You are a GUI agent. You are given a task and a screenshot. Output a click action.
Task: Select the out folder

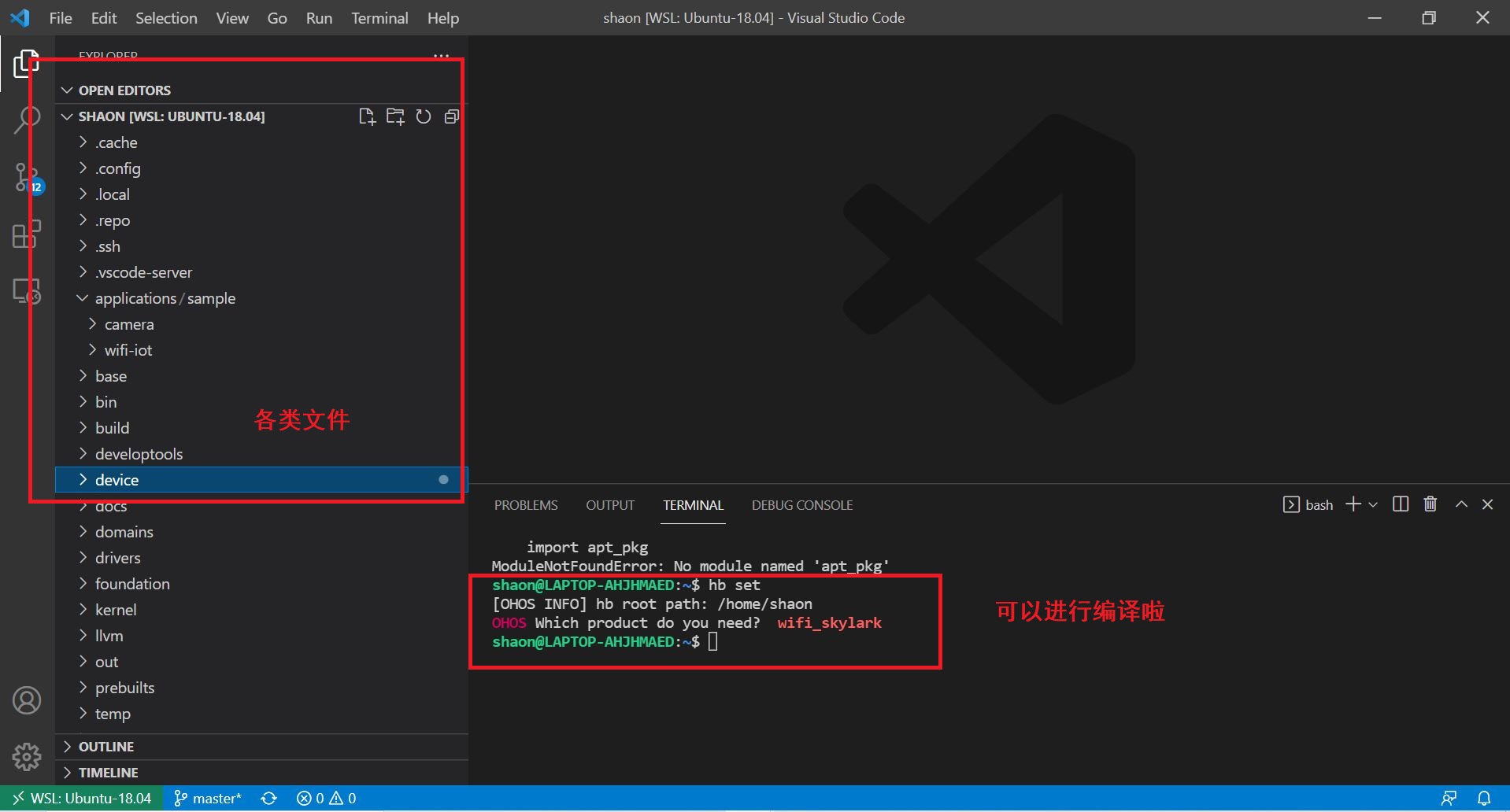point(261,662)
